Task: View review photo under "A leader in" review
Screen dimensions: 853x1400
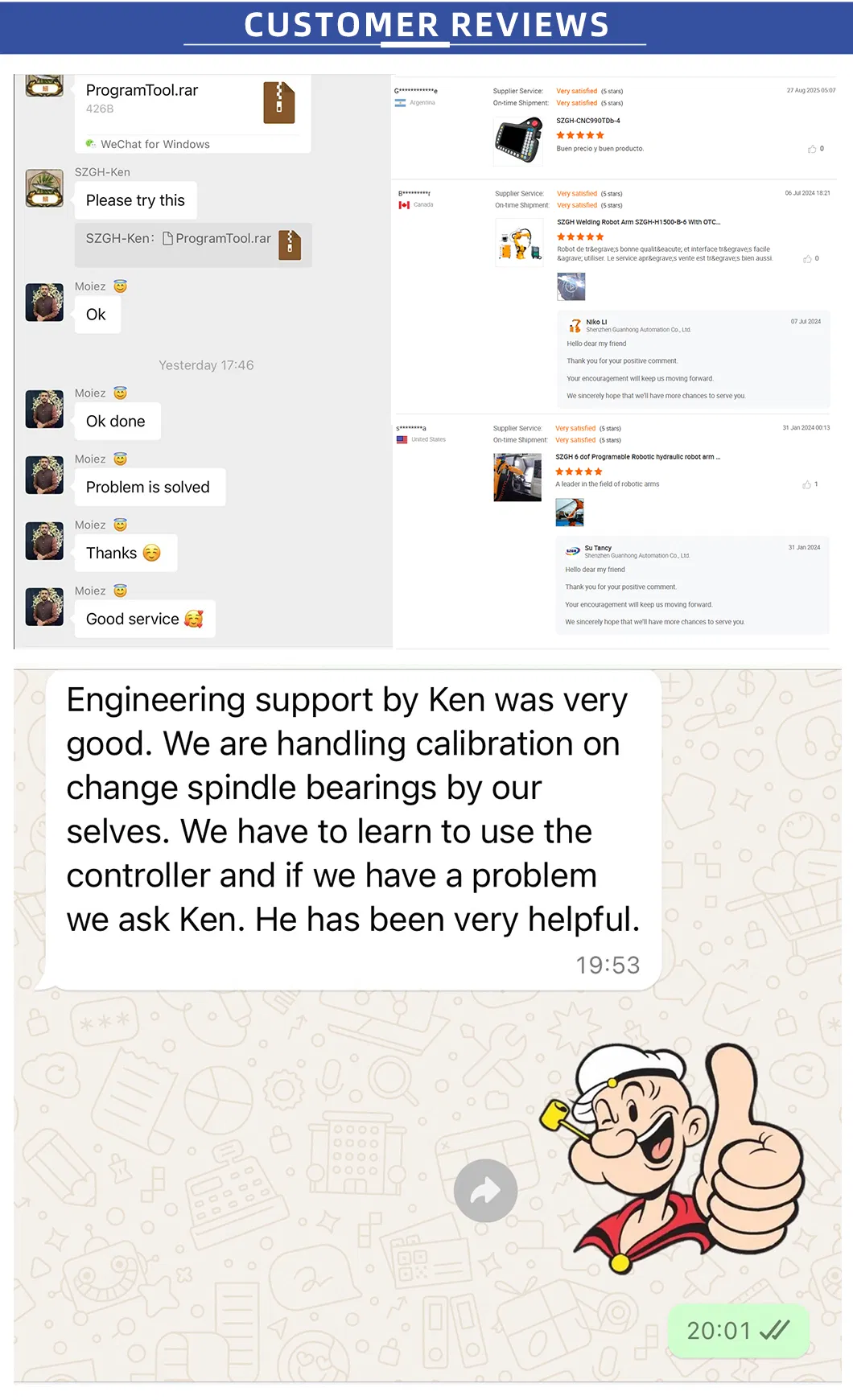Action: (x=570, y=513)
